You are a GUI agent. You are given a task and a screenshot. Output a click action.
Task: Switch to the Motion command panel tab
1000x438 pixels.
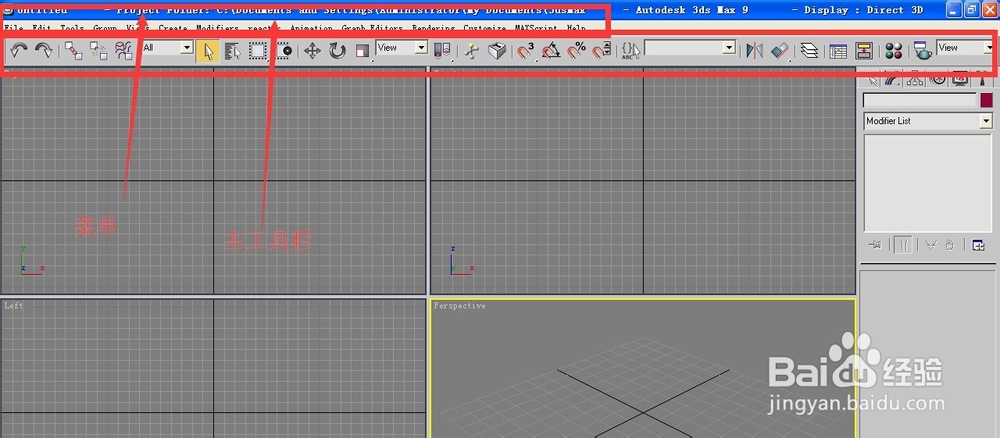[938, 80]
